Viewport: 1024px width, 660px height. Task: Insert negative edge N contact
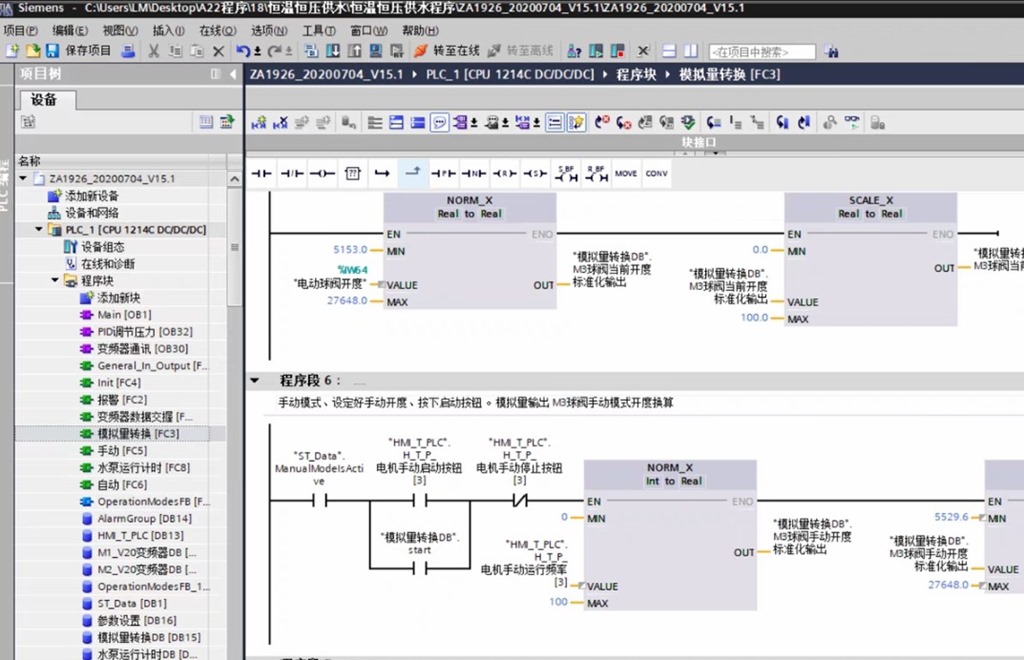[473, 174]
